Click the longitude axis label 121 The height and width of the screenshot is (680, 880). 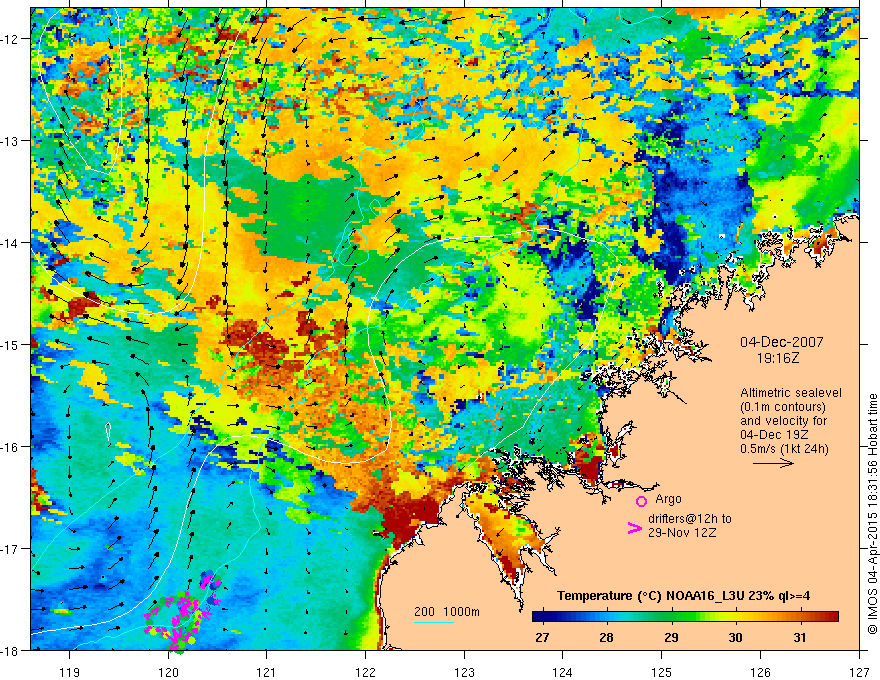pos(267,672)
